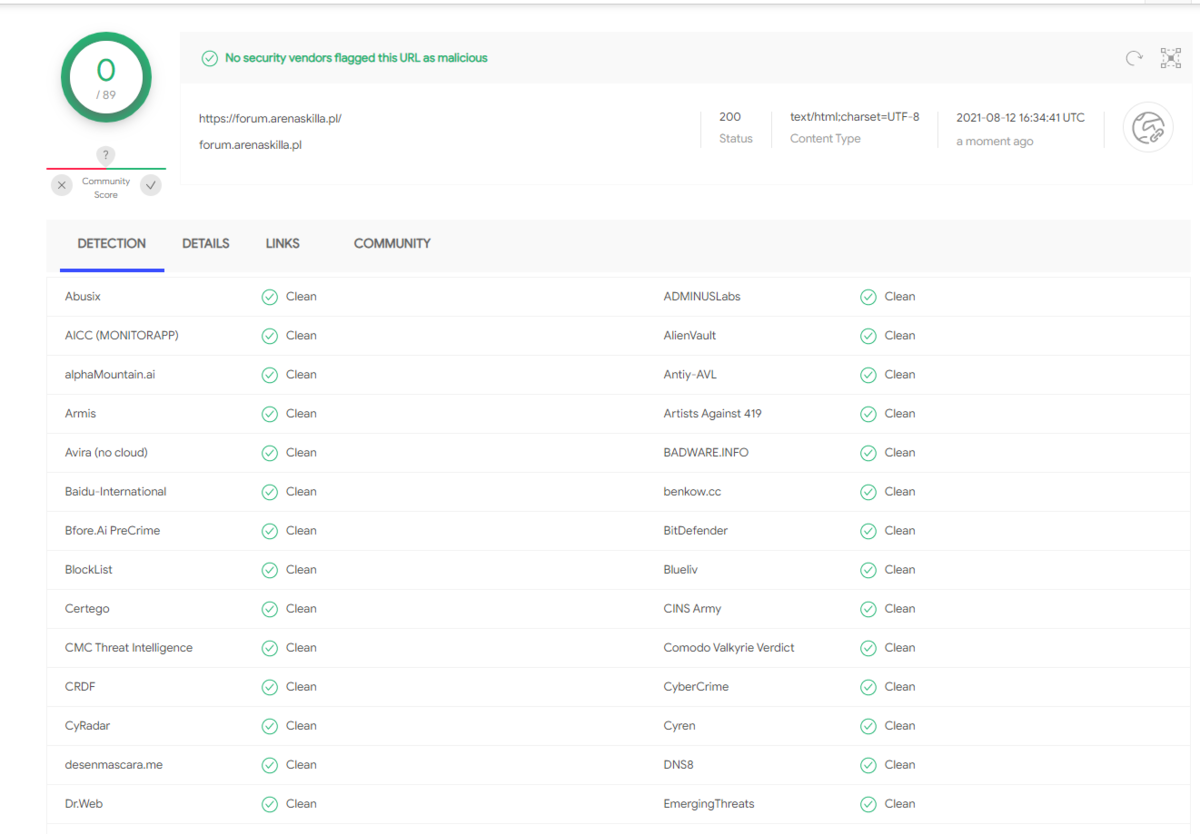Click the Blueliv clean check icon
The width and height of the screenshot is (1200, 834).
868,570
